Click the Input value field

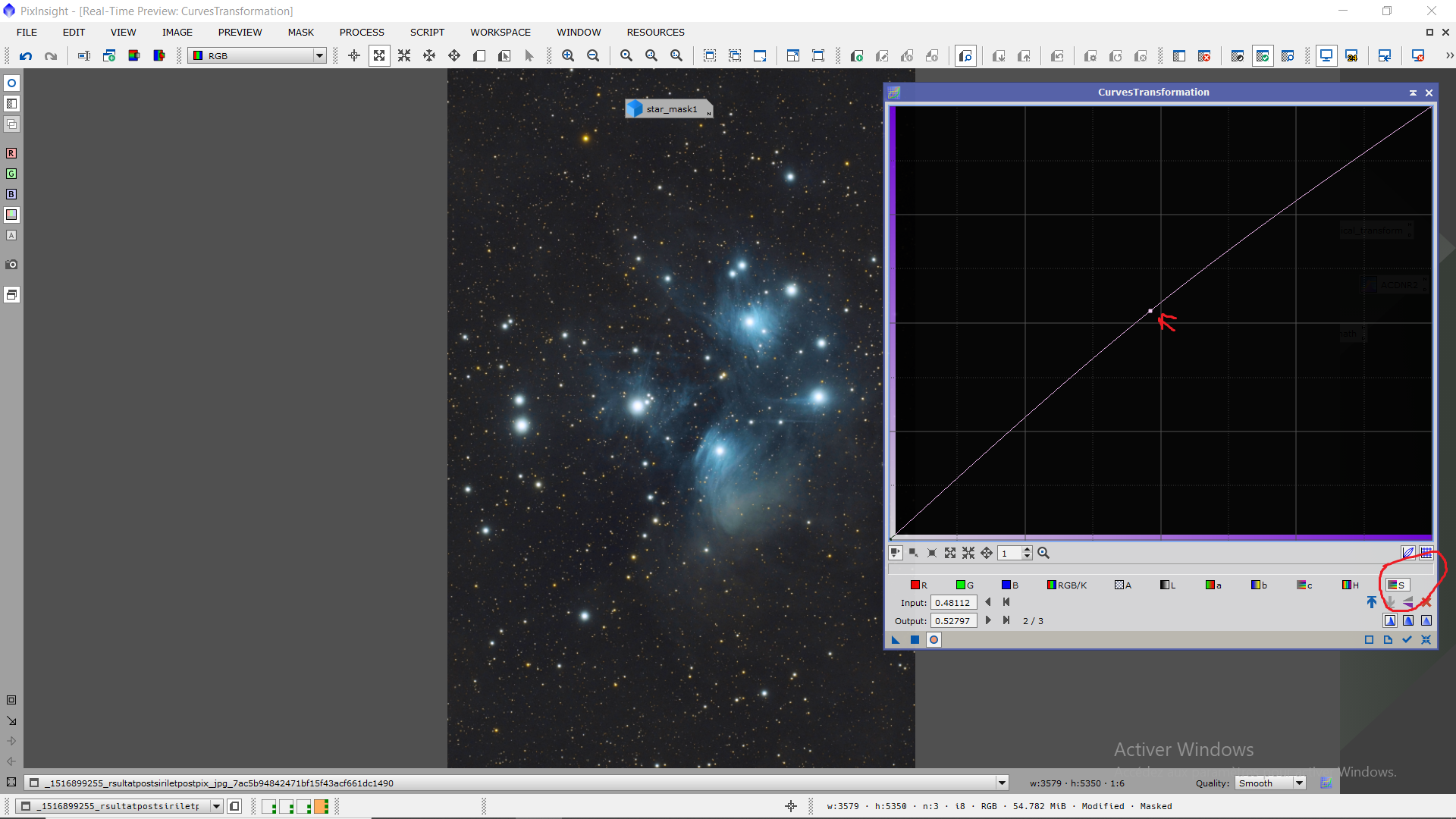point(953,603)
